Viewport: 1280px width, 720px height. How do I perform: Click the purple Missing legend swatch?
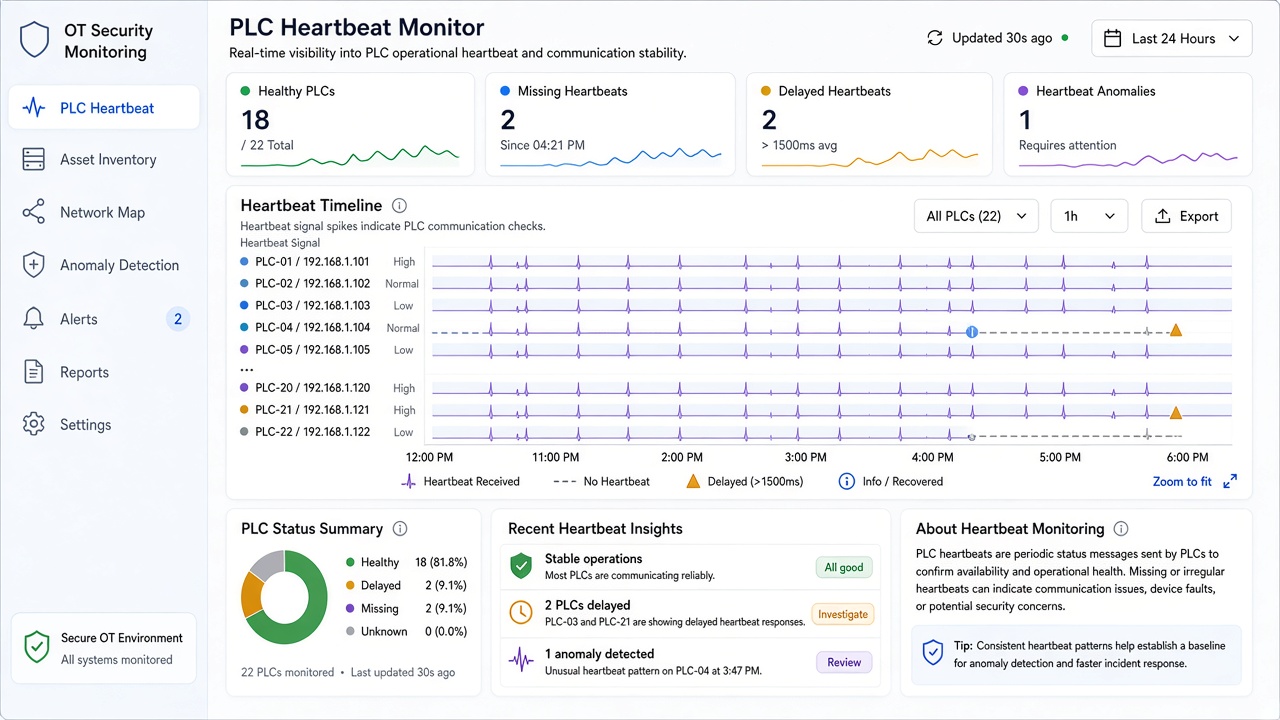[x=350, y=608]
